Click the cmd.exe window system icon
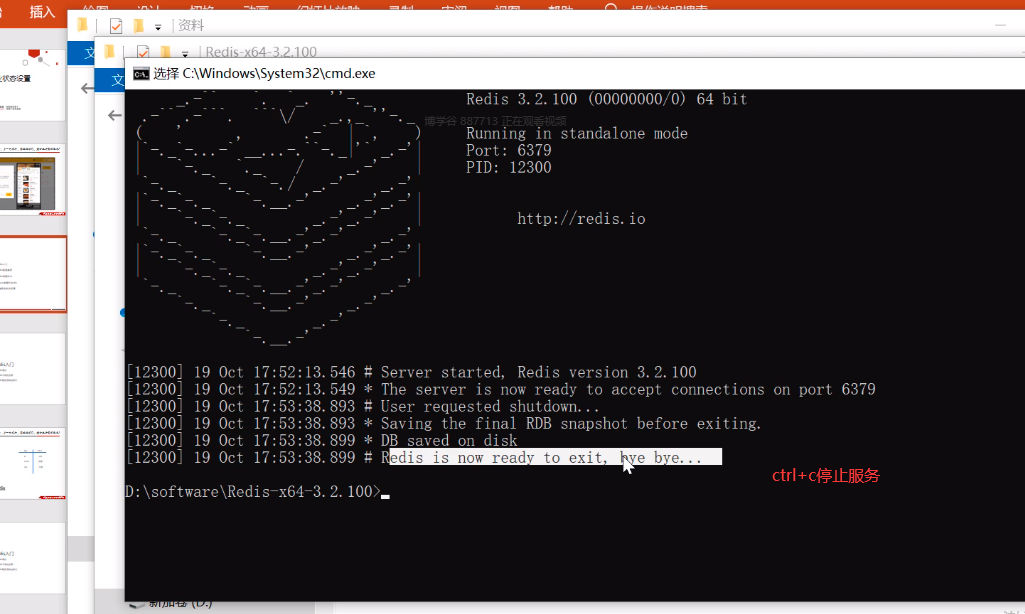 click(x=141, y=74)
